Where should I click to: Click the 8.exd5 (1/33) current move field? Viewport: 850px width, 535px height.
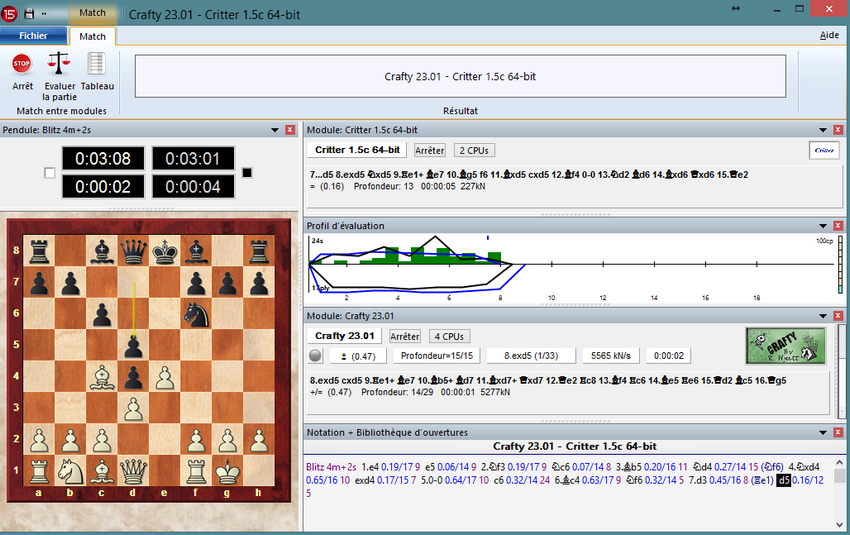(x=531, y=356)
